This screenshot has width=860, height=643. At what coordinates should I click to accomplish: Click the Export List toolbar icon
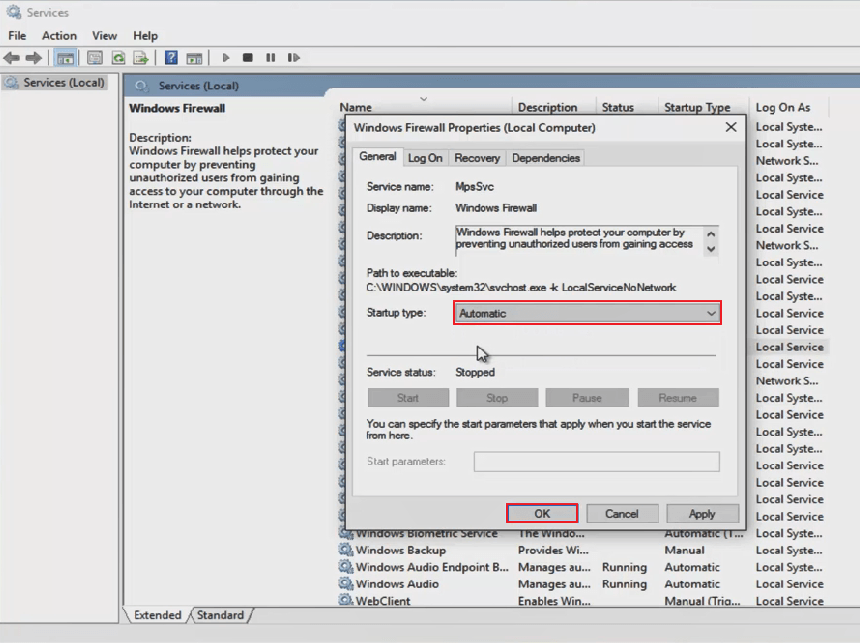click(141, 58)
